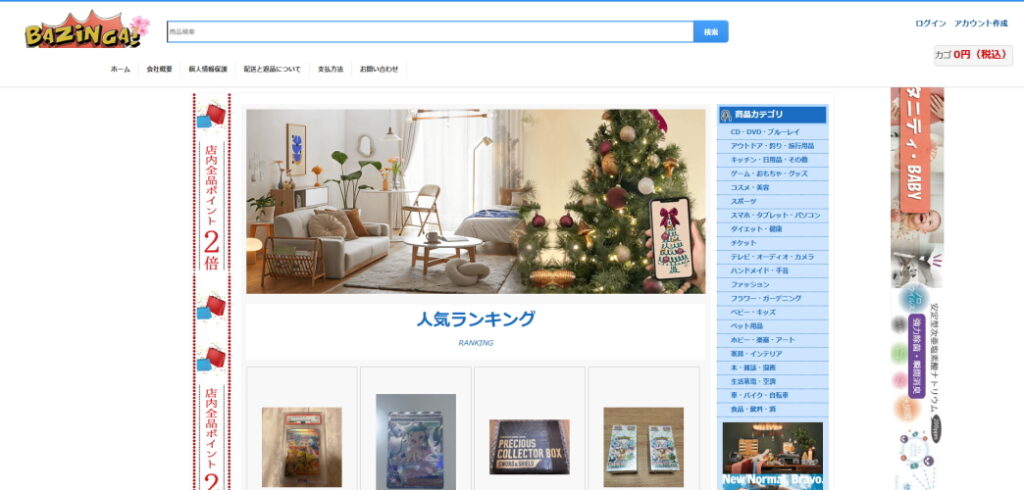The width and height of the screenshot is (1024, 490).
Task: Select 配送と返品について menu item
Action: [272, 69]
